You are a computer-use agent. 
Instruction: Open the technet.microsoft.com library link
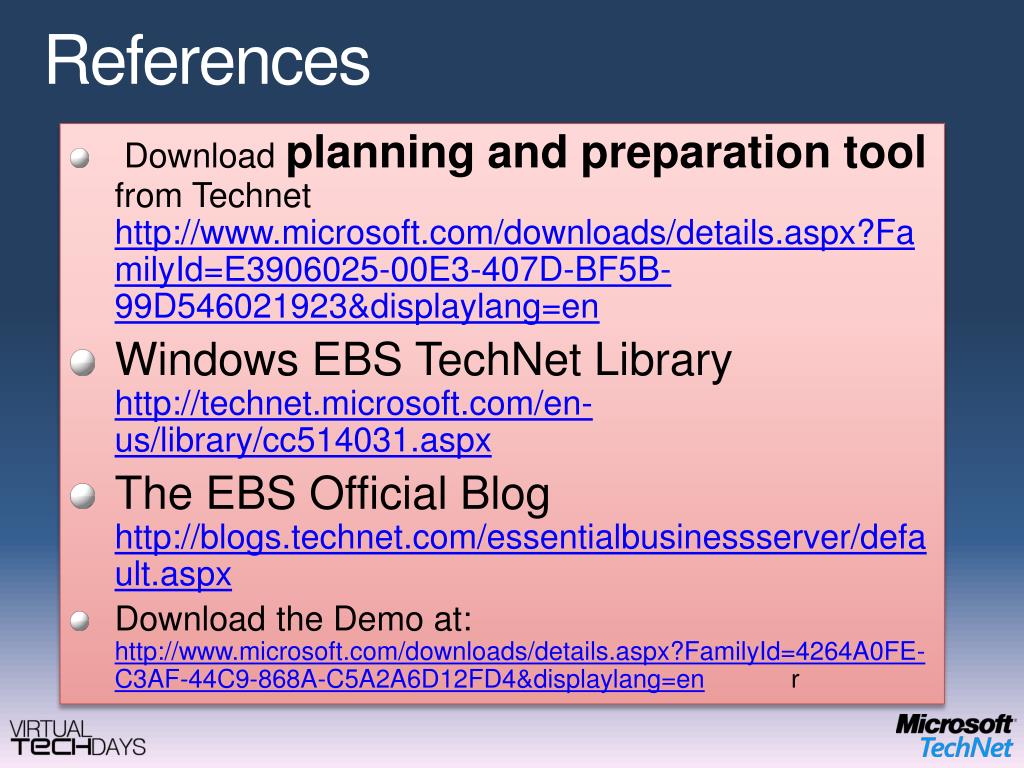pyautogui.click(x=353, y=421)
